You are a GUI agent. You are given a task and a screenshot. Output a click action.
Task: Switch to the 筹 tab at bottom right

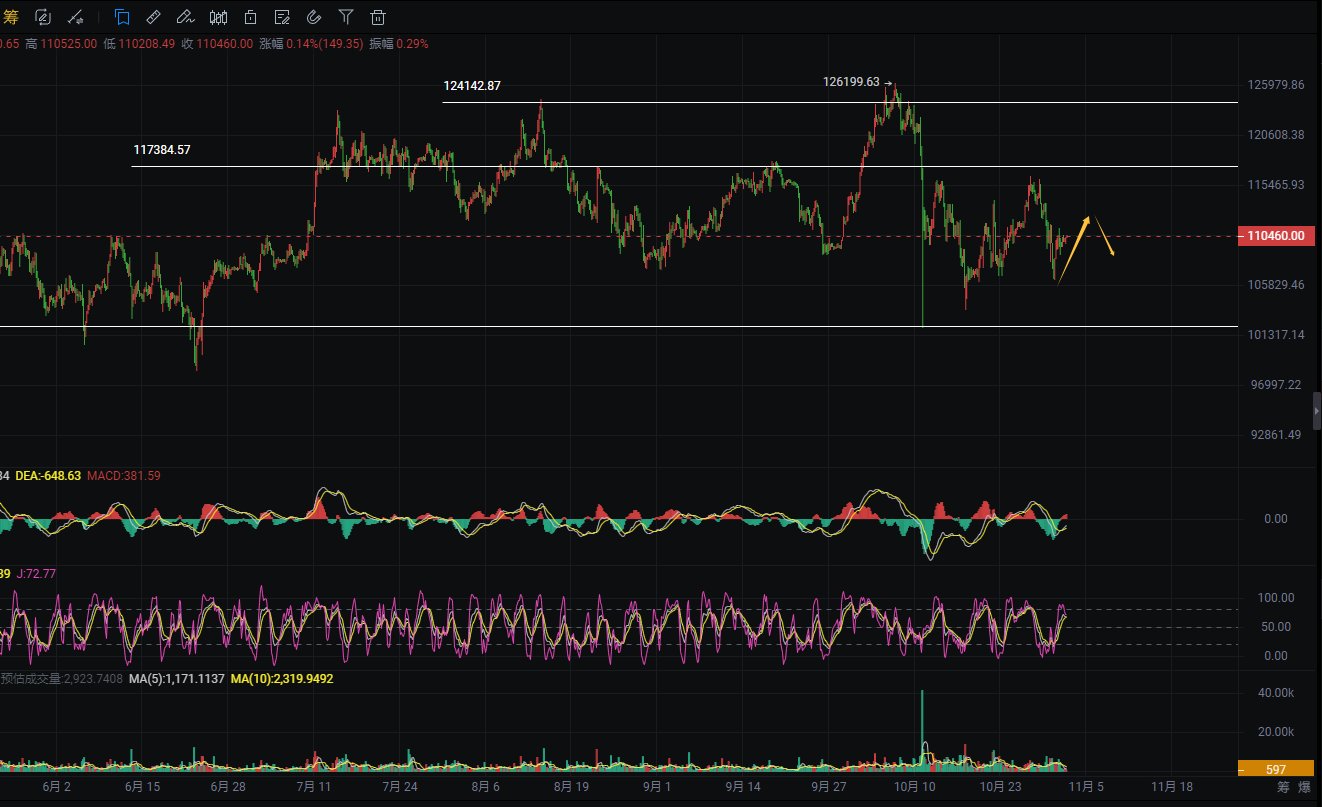(1283, 787)
